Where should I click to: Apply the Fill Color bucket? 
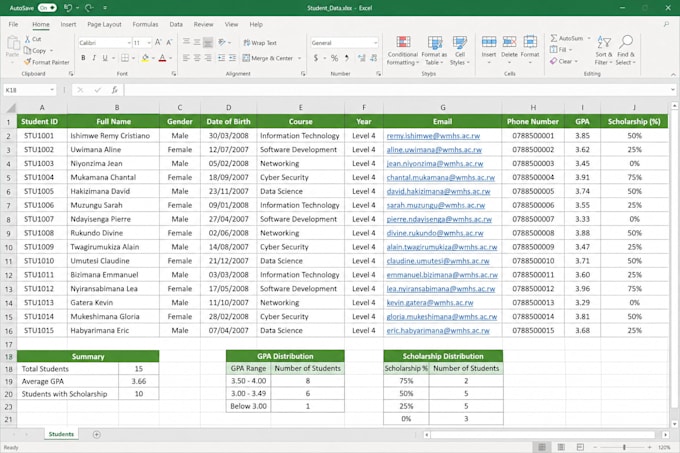[x=145, y=58]
